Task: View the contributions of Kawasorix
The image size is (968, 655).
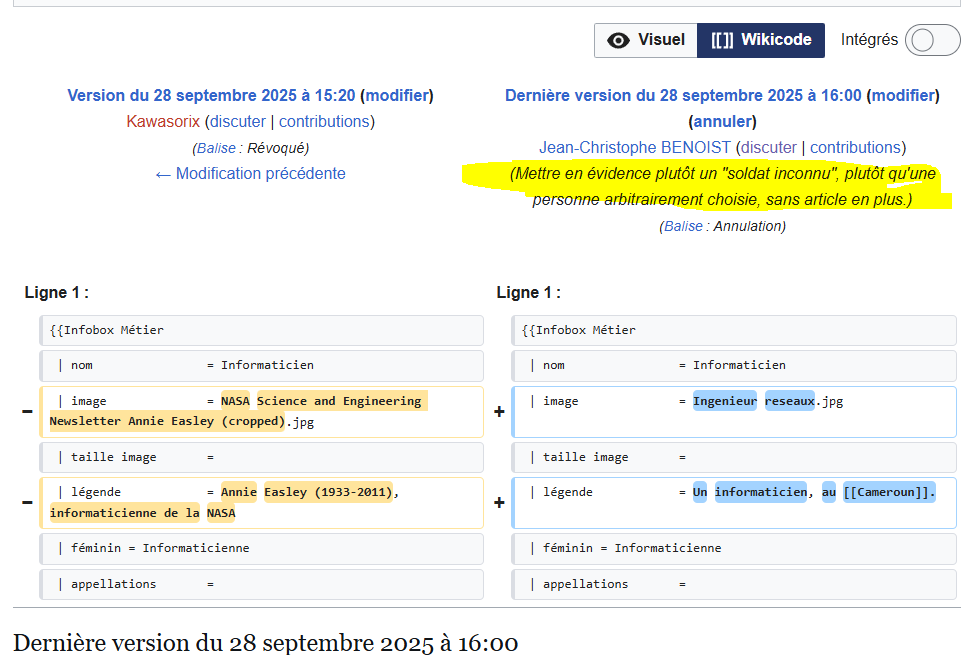Action: (324, 122)
